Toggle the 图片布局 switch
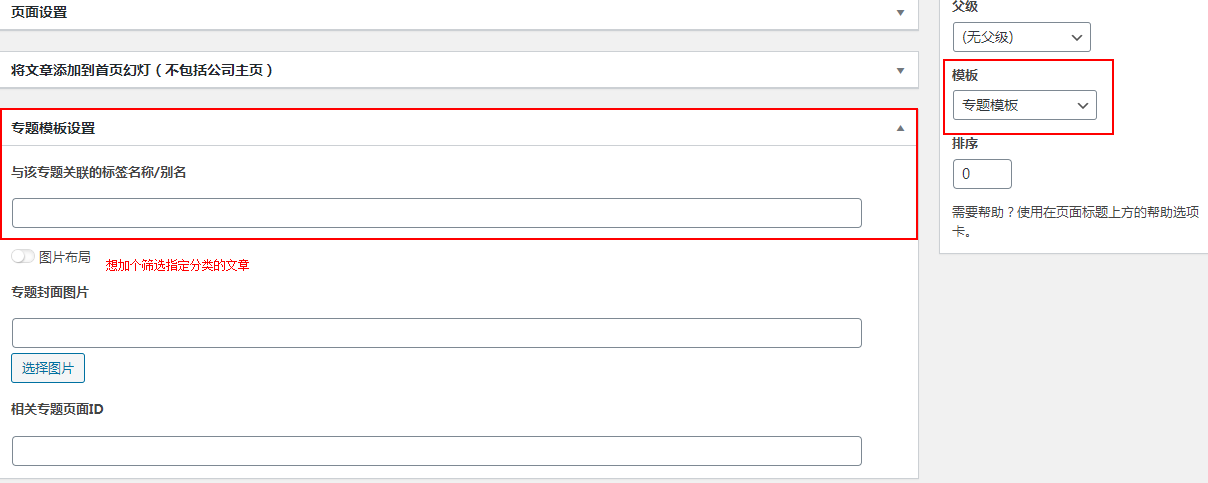This screenshot has width=1208, height=483. coord(23,257)
